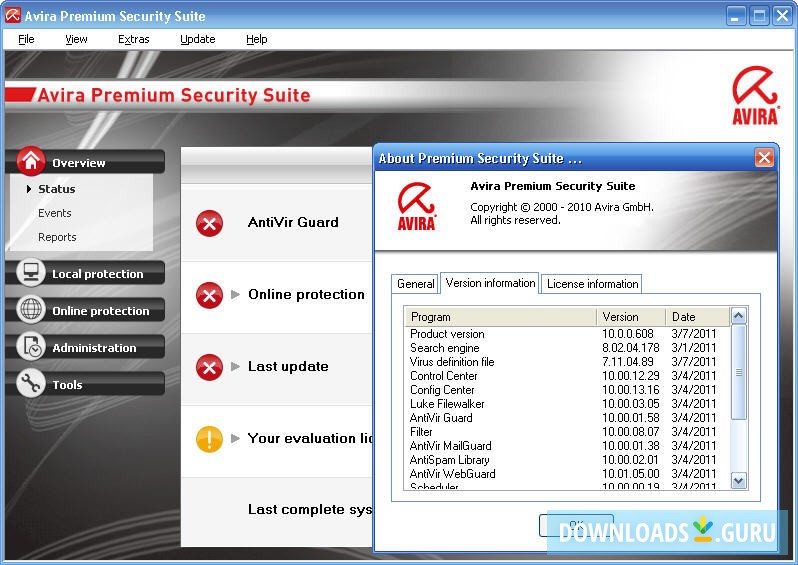
Task: Expand the Last update row arrow
Action: 235,366
